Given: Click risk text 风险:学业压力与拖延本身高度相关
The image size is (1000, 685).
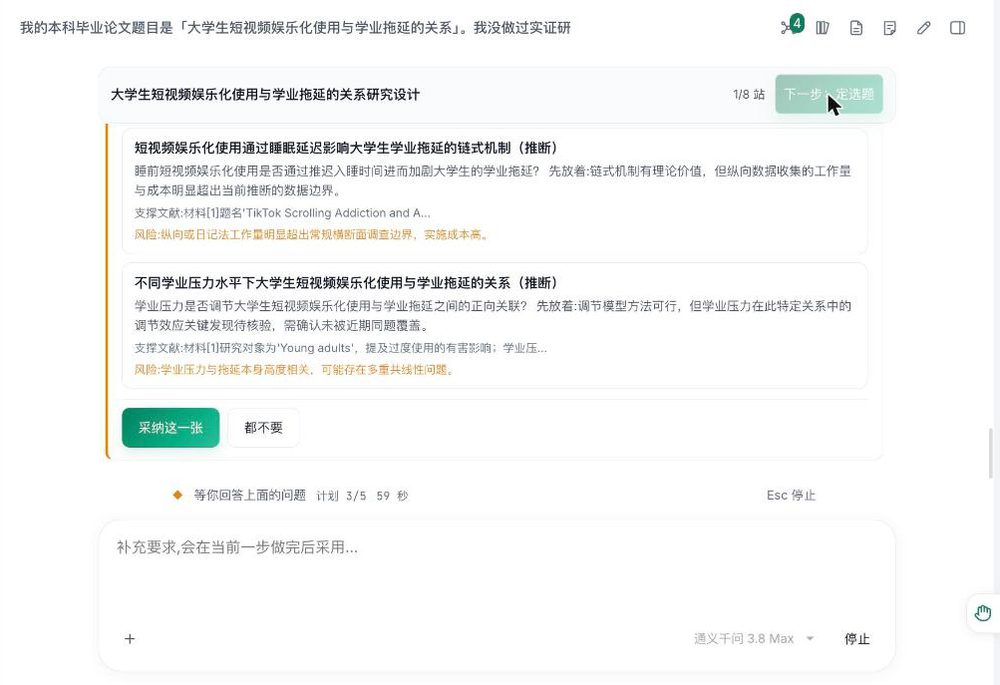Looking at the screenshot, I should coord(295,370).
